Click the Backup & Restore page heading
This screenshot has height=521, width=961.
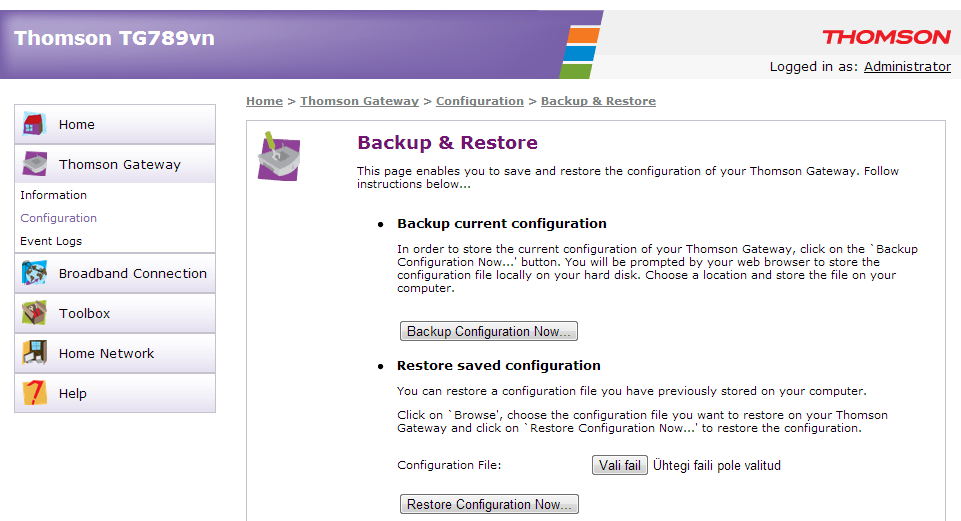click(447, 142)
